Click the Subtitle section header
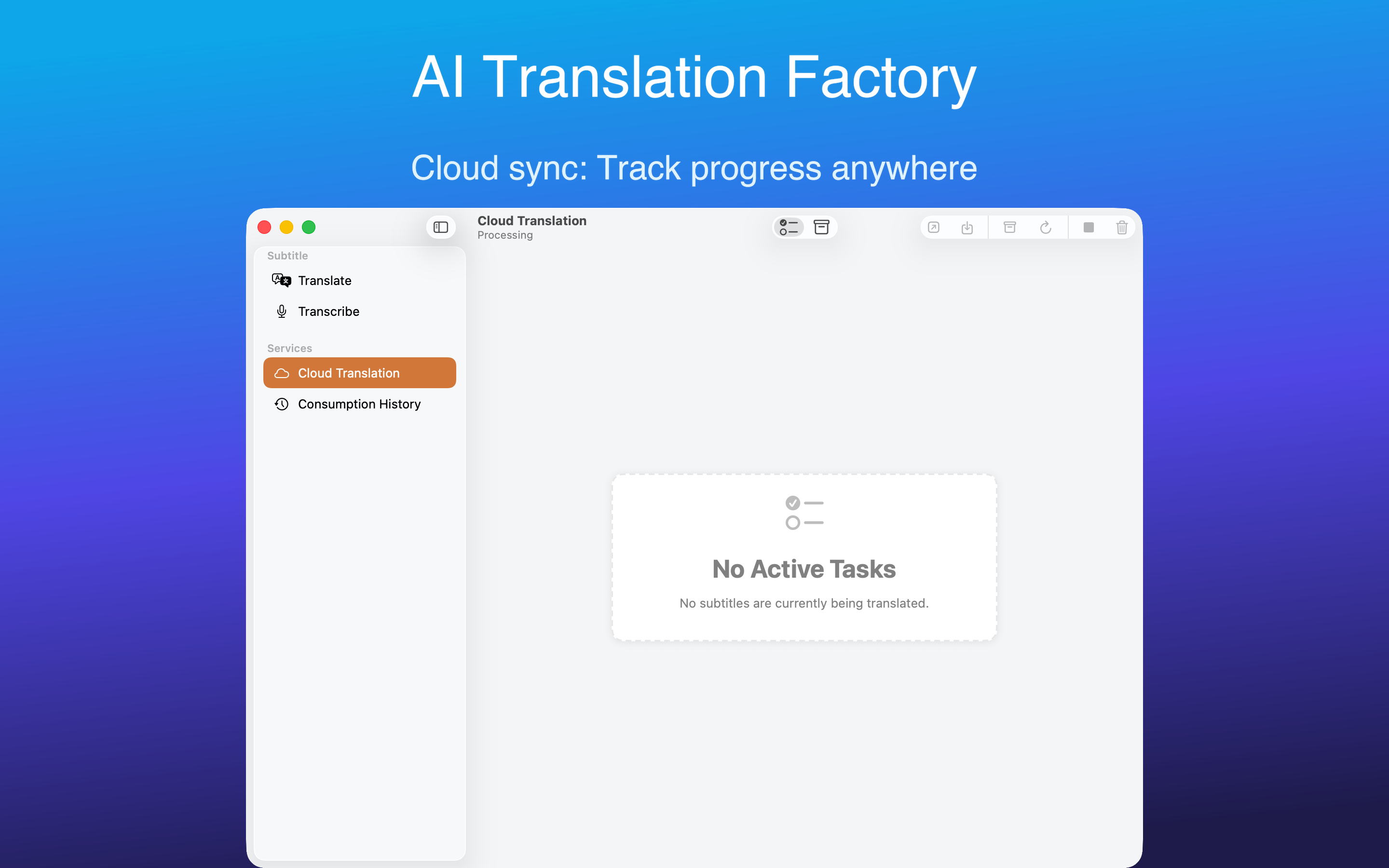Screen dimensions: 1389x868 click(x=287, y=256)
